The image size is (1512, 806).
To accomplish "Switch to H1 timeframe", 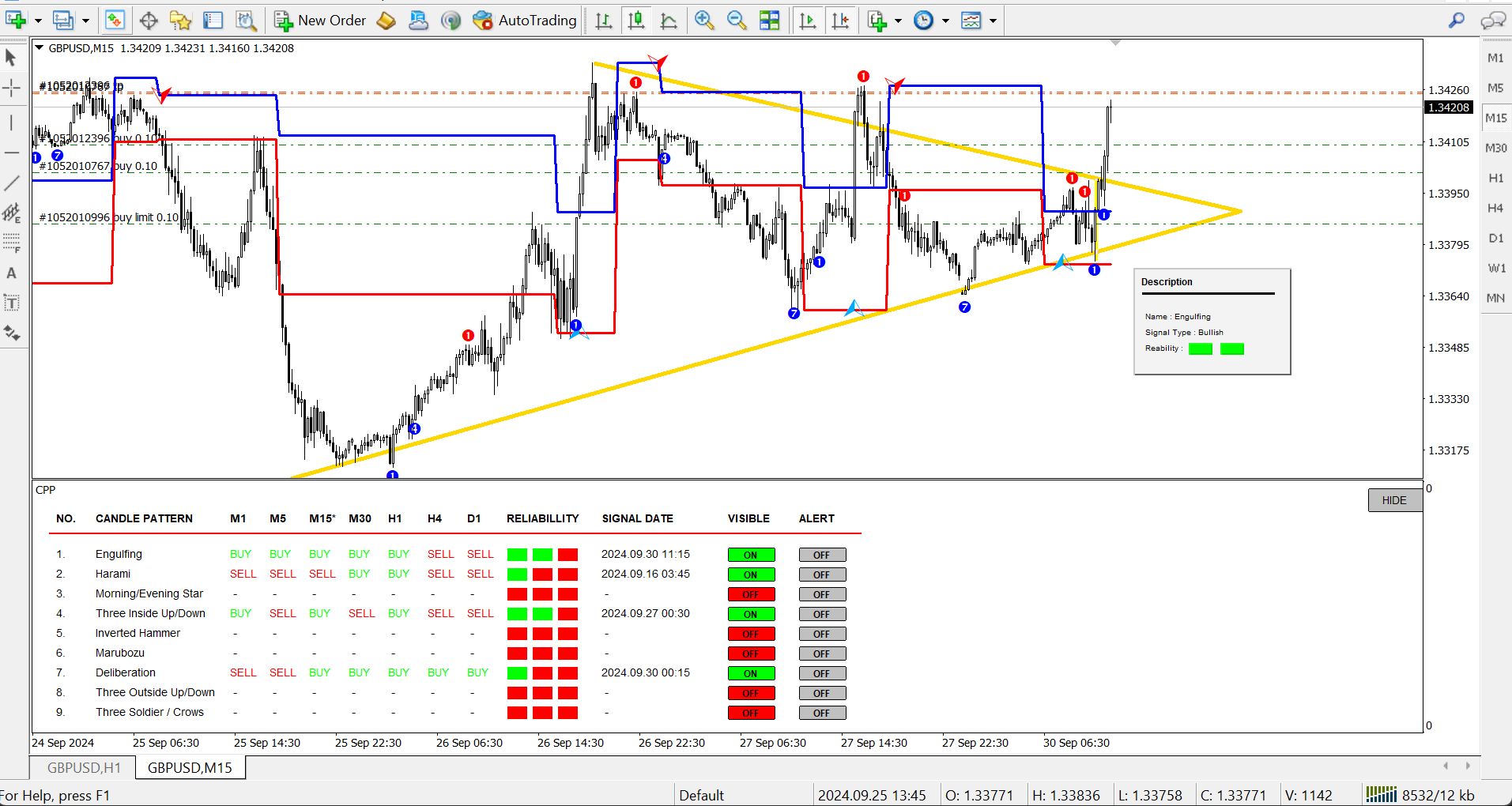I will (x=1495, y=178).
